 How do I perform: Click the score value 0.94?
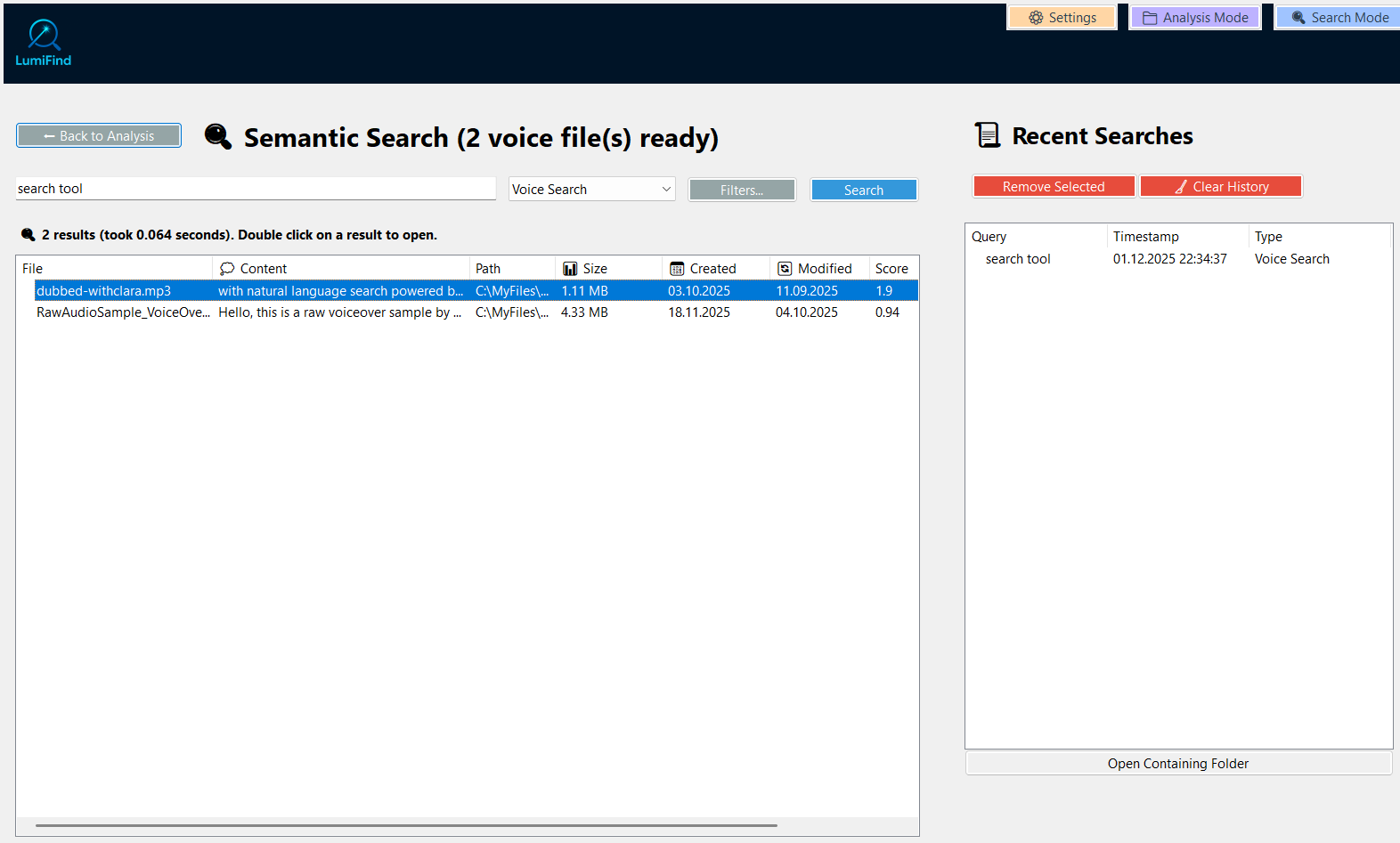[887, 312]
